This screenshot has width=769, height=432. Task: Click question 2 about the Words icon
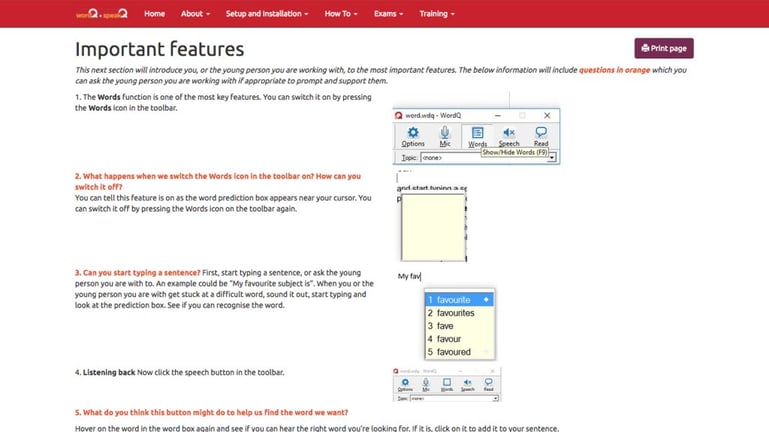coord(218,181)
